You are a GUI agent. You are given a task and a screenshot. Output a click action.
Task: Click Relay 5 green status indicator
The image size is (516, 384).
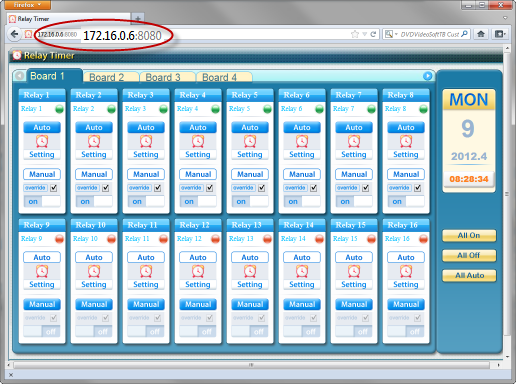267,109
